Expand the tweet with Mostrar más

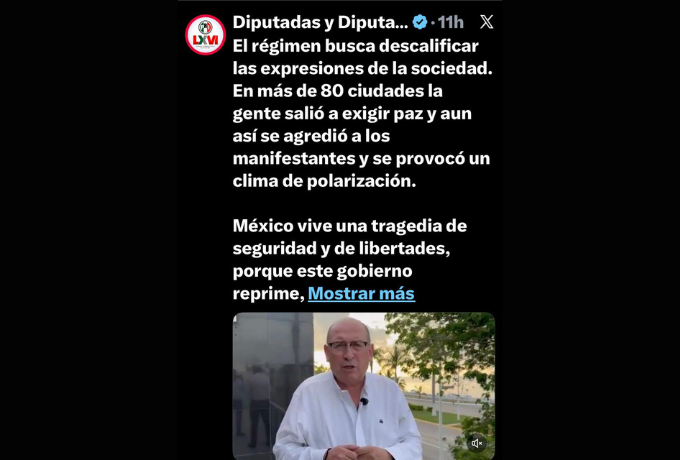361,294
